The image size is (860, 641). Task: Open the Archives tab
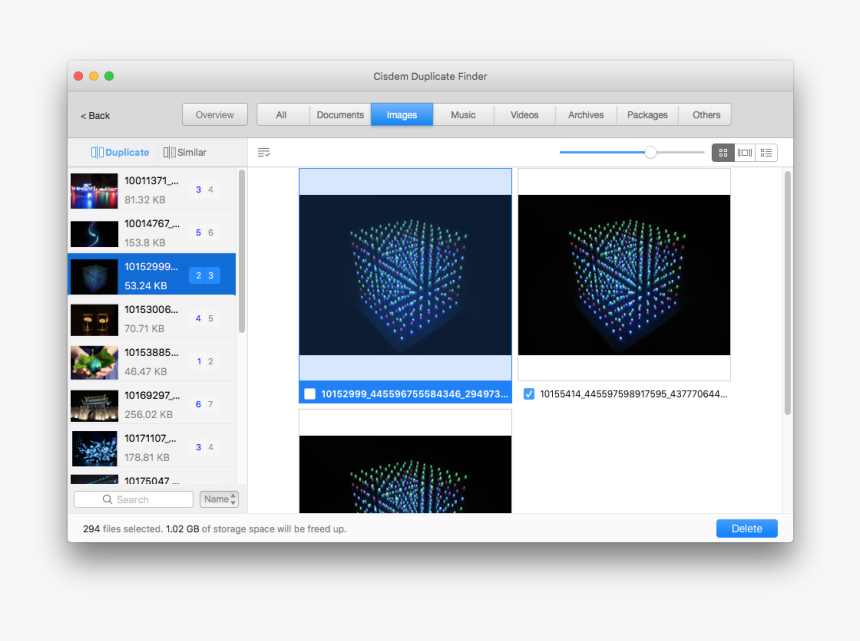click(586, 115)
